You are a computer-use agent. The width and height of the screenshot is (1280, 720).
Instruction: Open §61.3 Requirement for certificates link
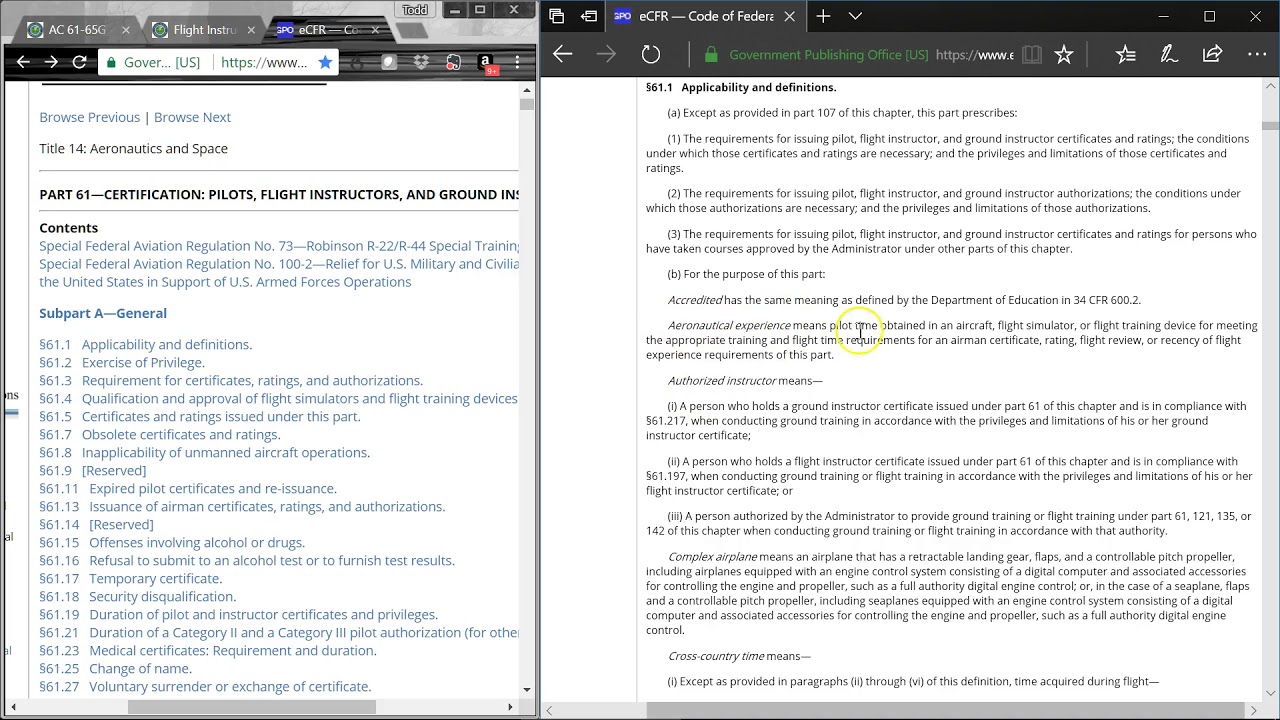pyautogui.click(x=231, y=380)
